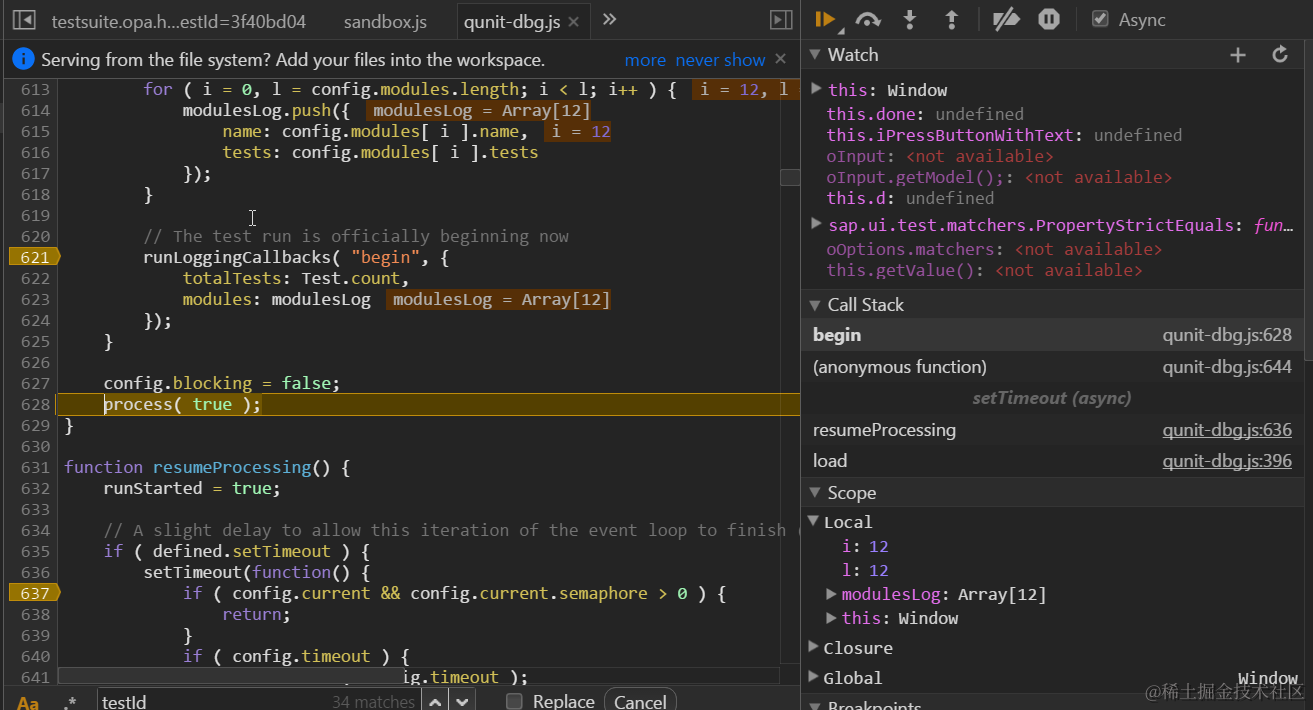Screen dimensions: 1313x710
Task: Open qunit-dbg.js:396 source link
Action: (x=1227, y=461)
